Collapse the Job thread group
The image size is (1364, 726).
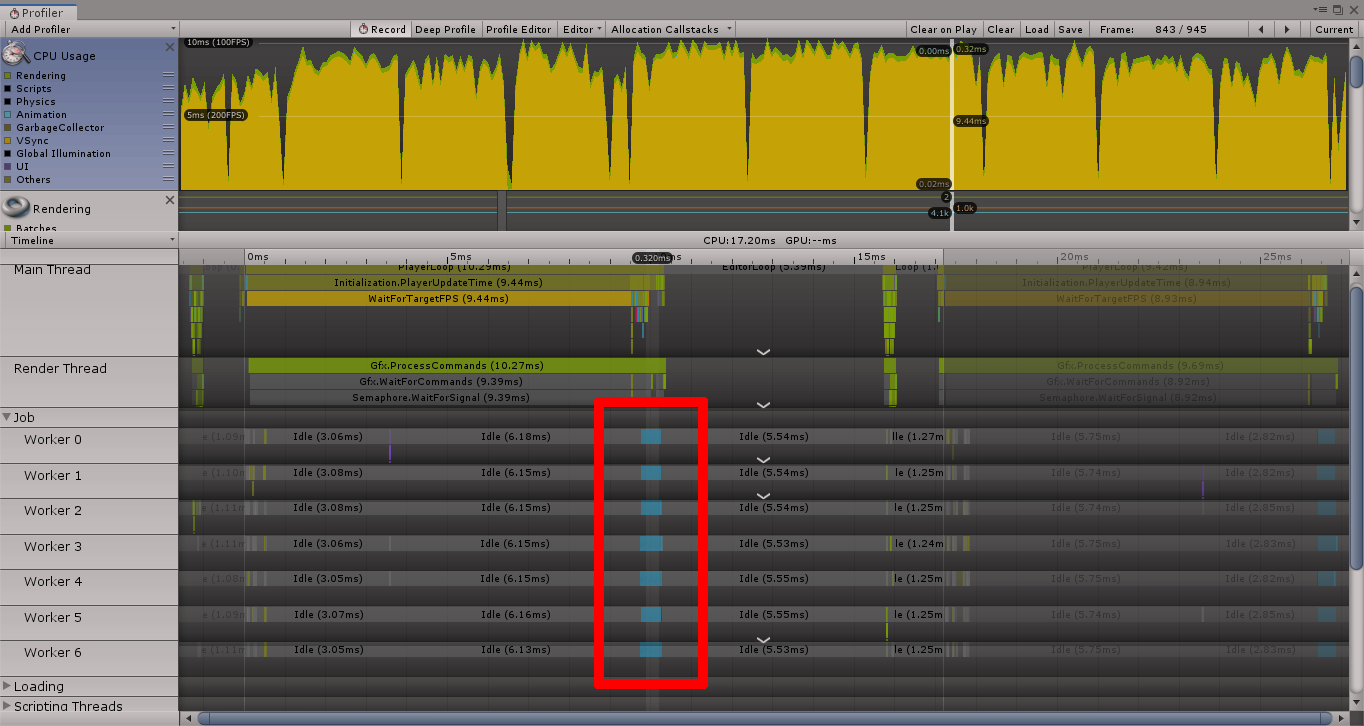(7, 418)
